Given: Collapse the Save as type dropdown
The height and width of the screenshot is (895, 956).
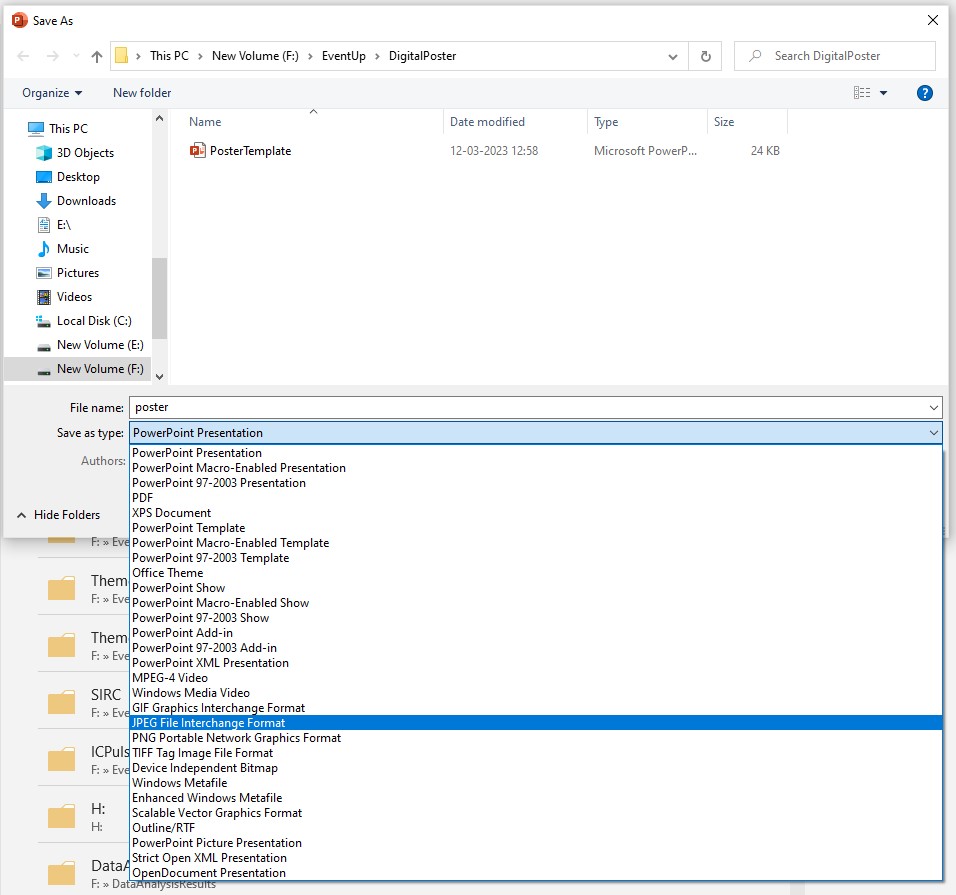Looking at the screenshot, I should point(934,433).
